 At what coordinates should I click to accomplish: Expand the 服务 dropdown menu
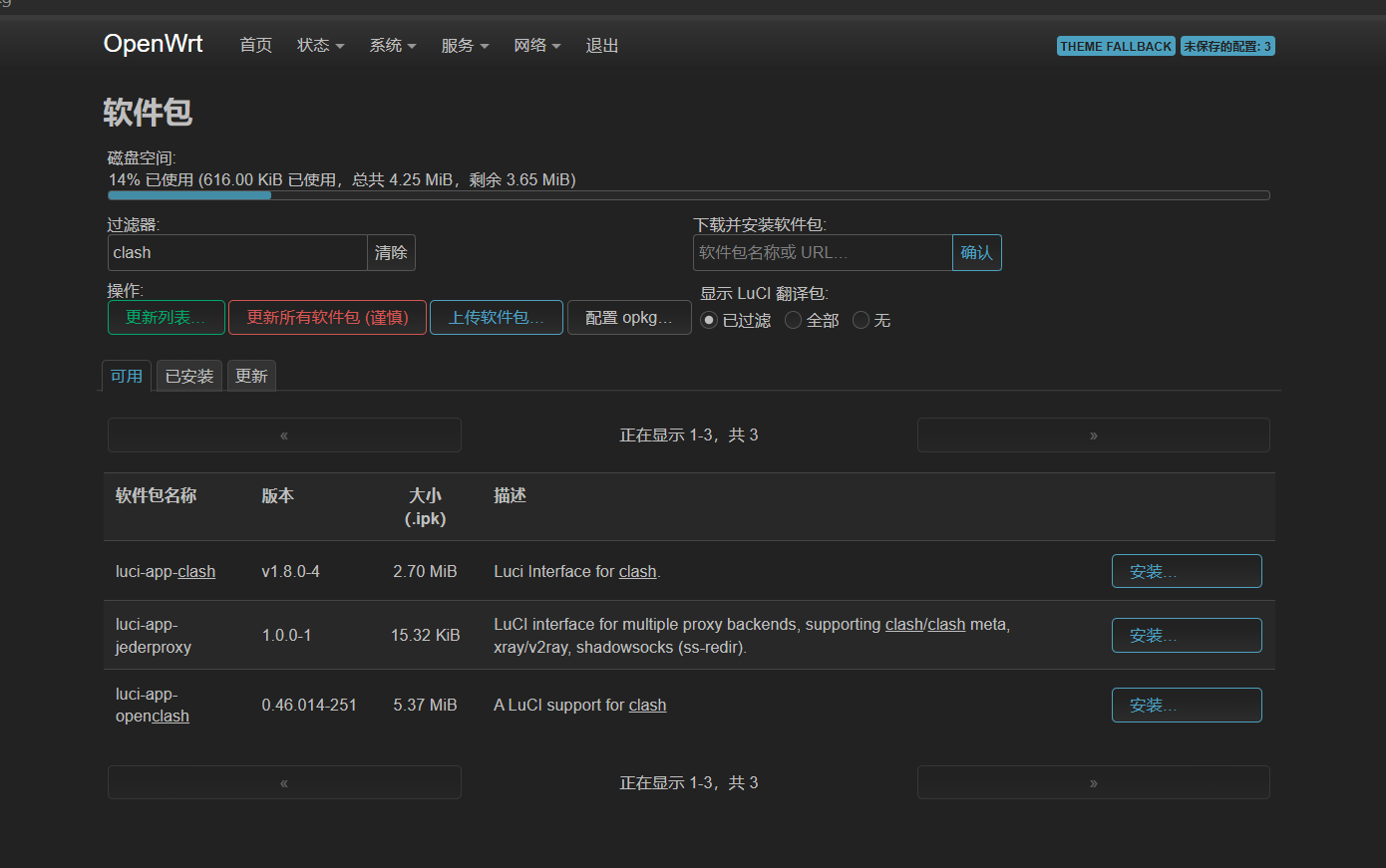pos(465,46)
